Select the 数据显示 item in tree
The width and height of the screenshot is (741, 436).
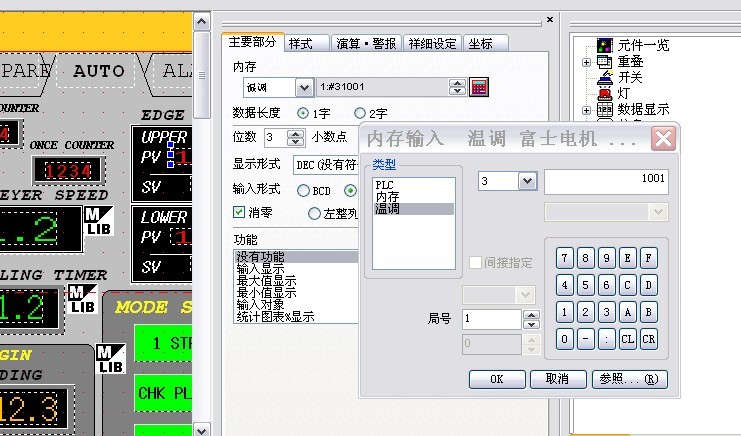point(642,109)
